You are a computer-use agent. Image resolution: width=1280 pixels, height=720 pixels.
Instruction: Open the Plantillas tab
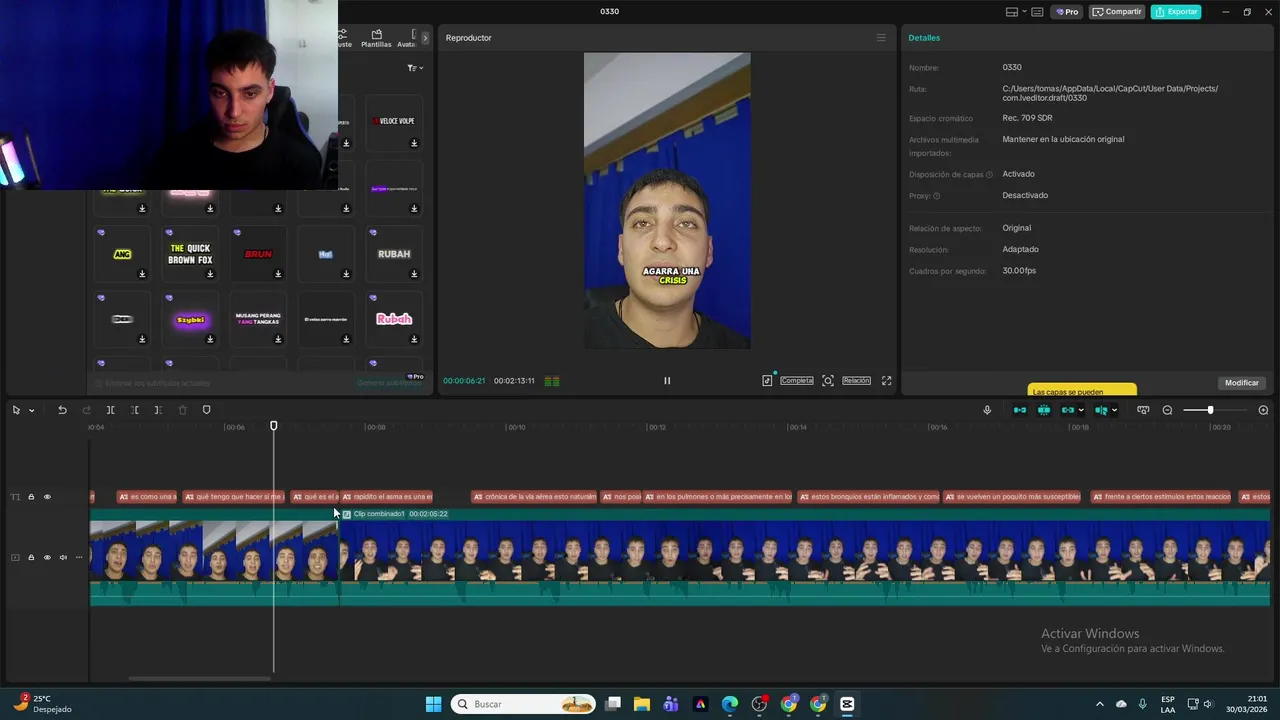[x=376, y=38]
